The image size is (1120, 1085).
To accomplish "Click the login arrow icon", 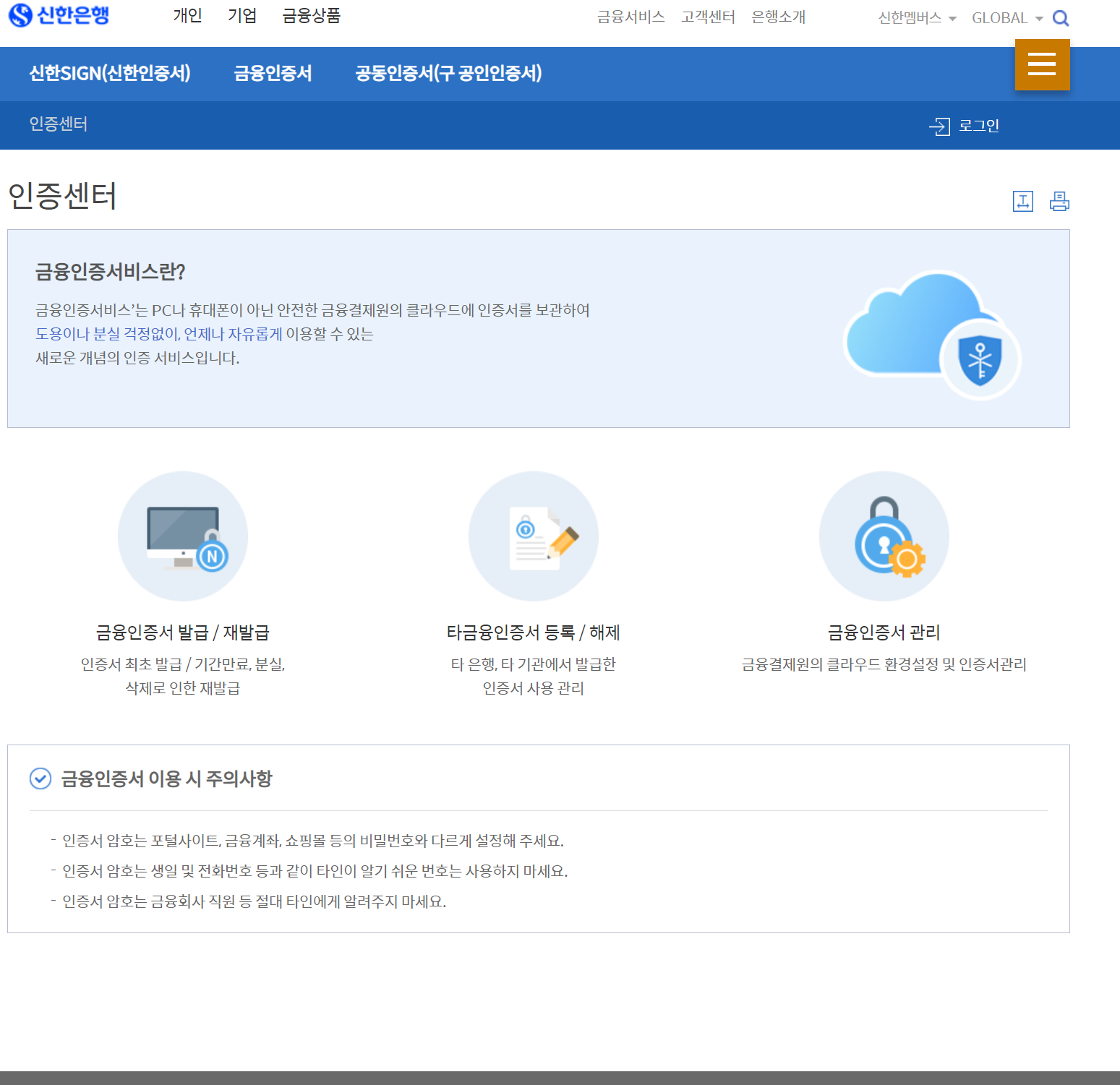I will pos(939,126).
